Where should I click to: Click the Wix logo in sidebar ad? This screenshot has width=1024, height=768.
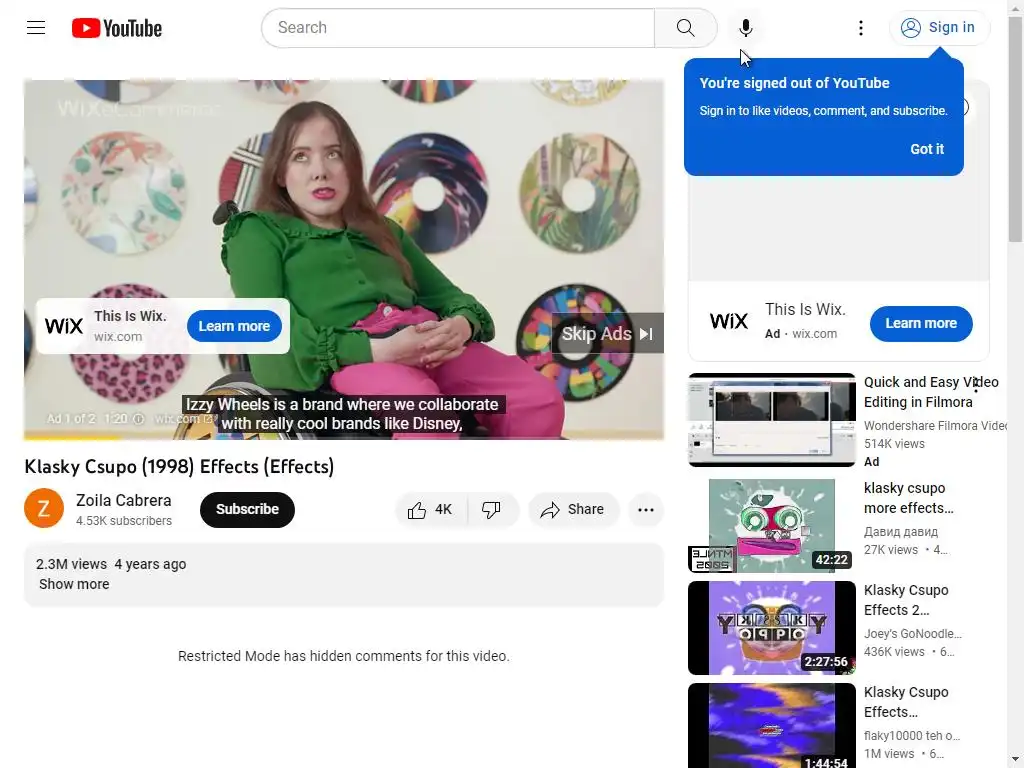(728, 321)
